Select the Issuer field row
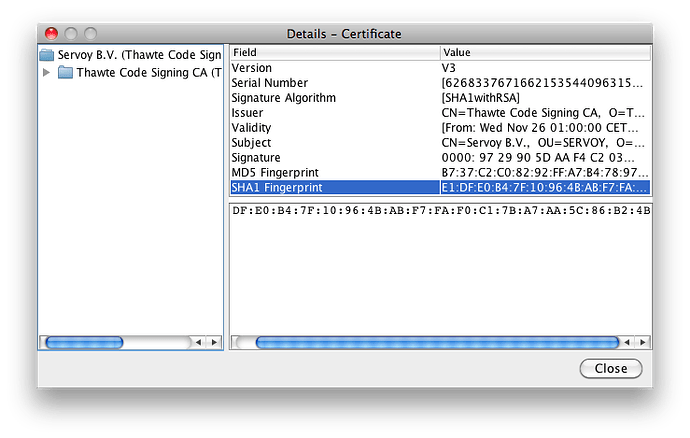This screenshot has width=690, height=438. [x=440, y=113]
